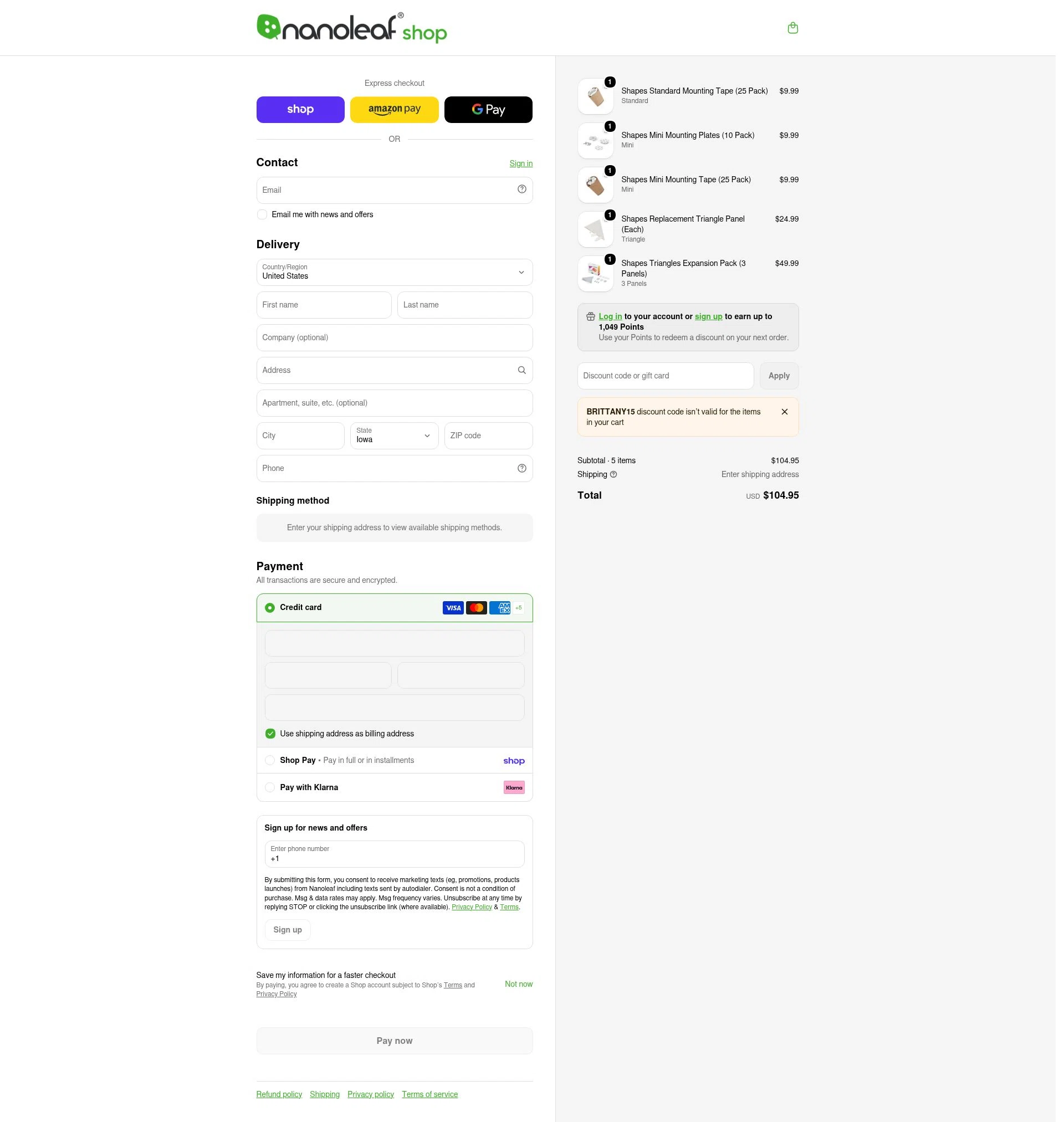The height and width of the screenshot is (1122, 1064).
Task: Click the shipping info question icon
Action: click(618, 478)
